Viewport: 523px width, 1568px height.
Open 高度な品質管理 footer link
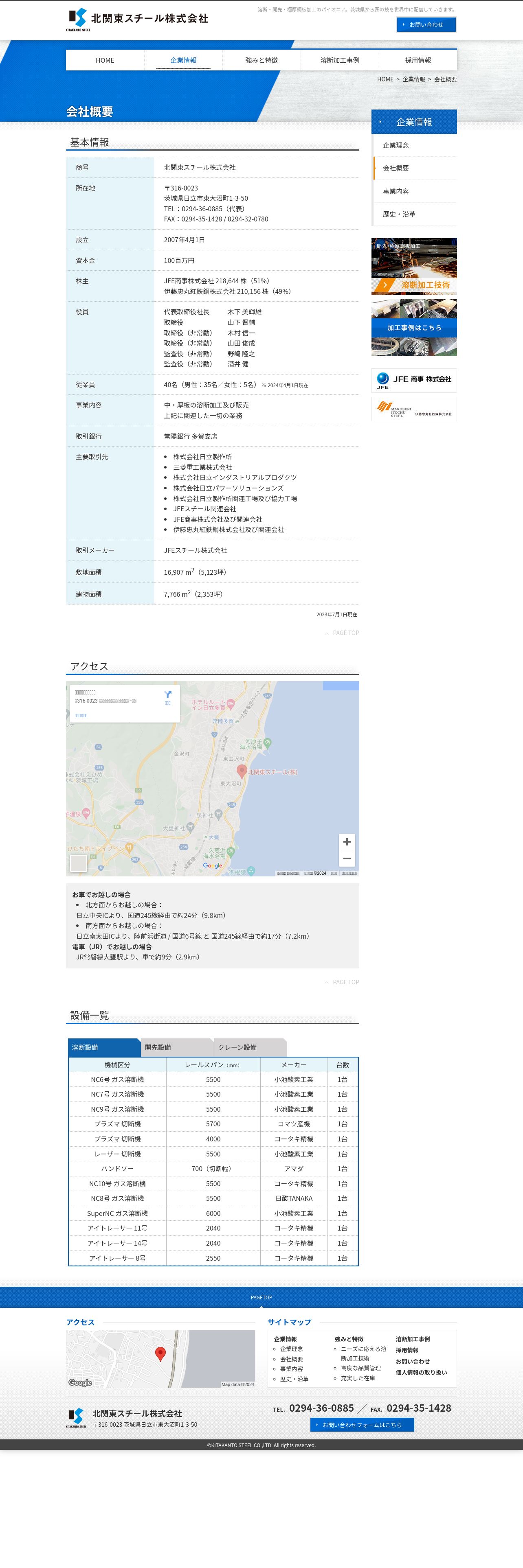[360, 1369]
